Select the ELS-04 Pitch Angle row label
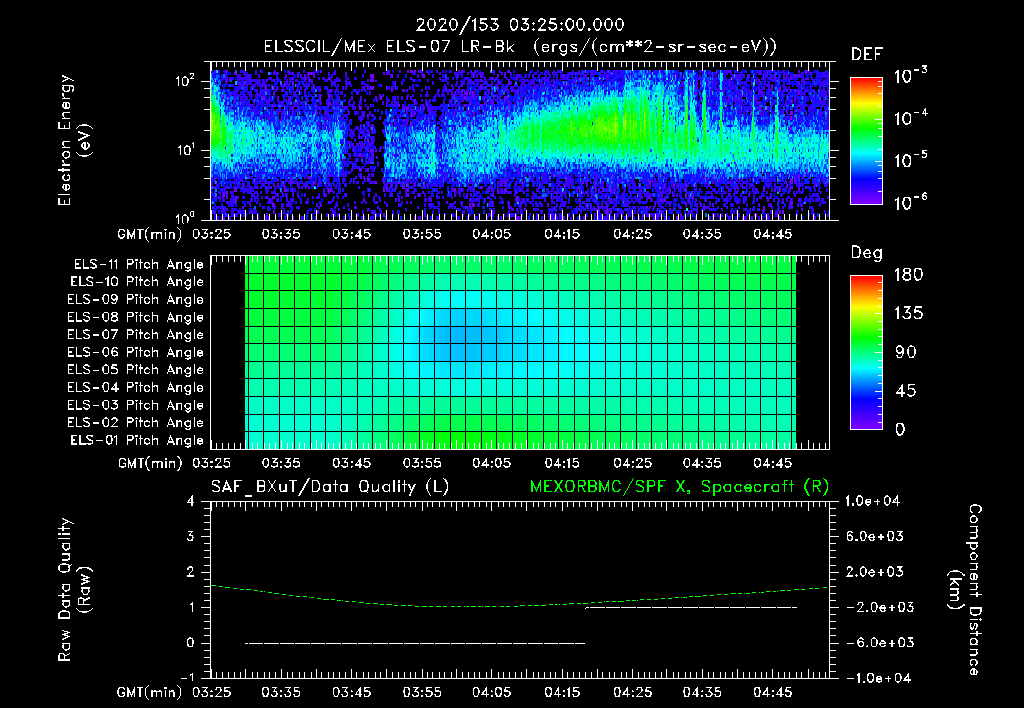The height and width of the screenshot is (708, 1024). click(x=136, y=387)
